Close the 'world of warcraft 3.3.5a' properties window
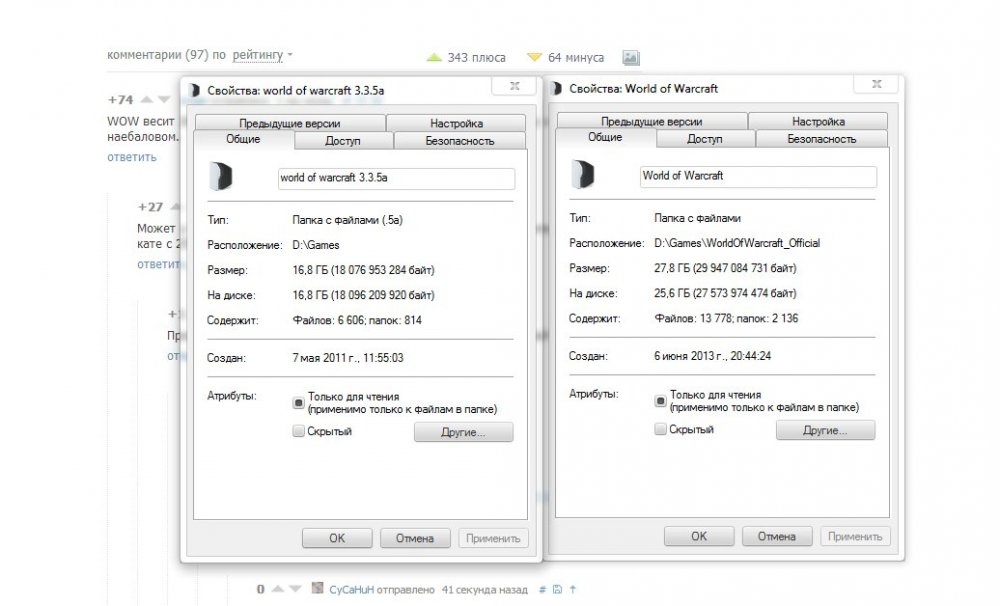This screenshot has height=606, width=1000. [515, 85]
